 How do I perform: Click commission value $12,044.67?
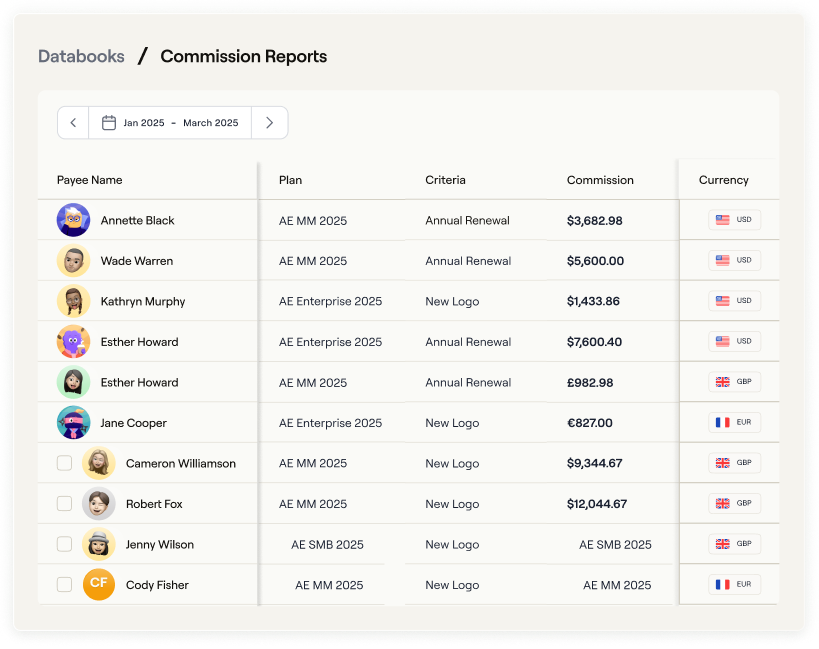597,504
